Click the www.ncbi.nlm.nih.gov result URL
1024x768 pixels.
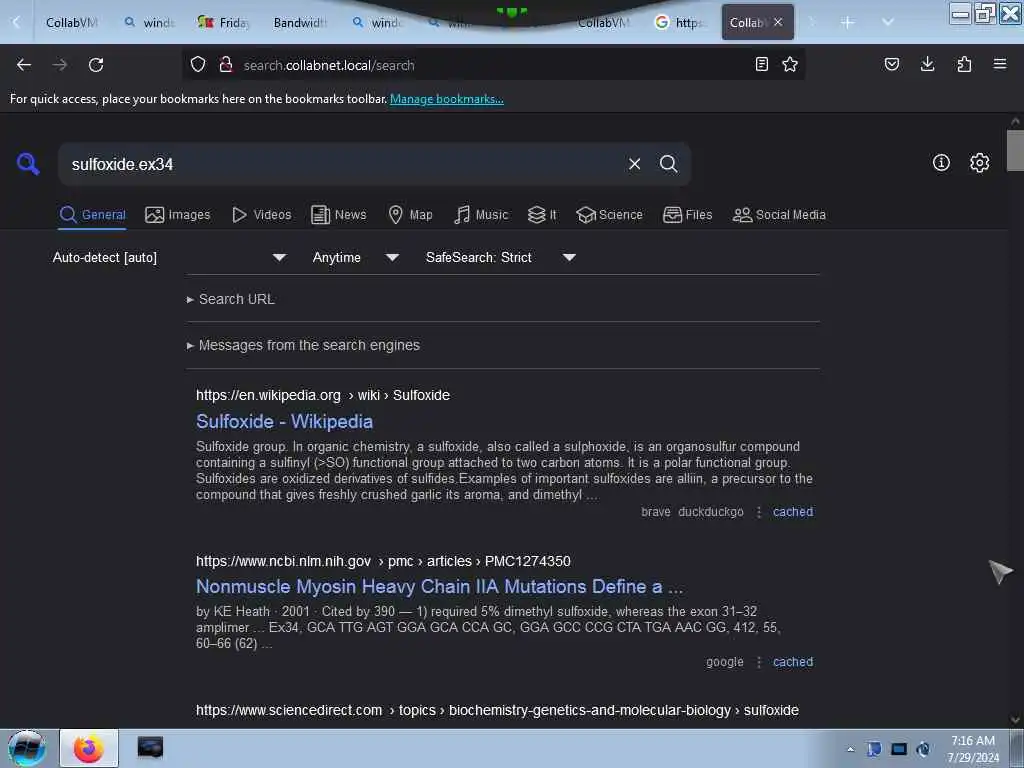point(383,561)
